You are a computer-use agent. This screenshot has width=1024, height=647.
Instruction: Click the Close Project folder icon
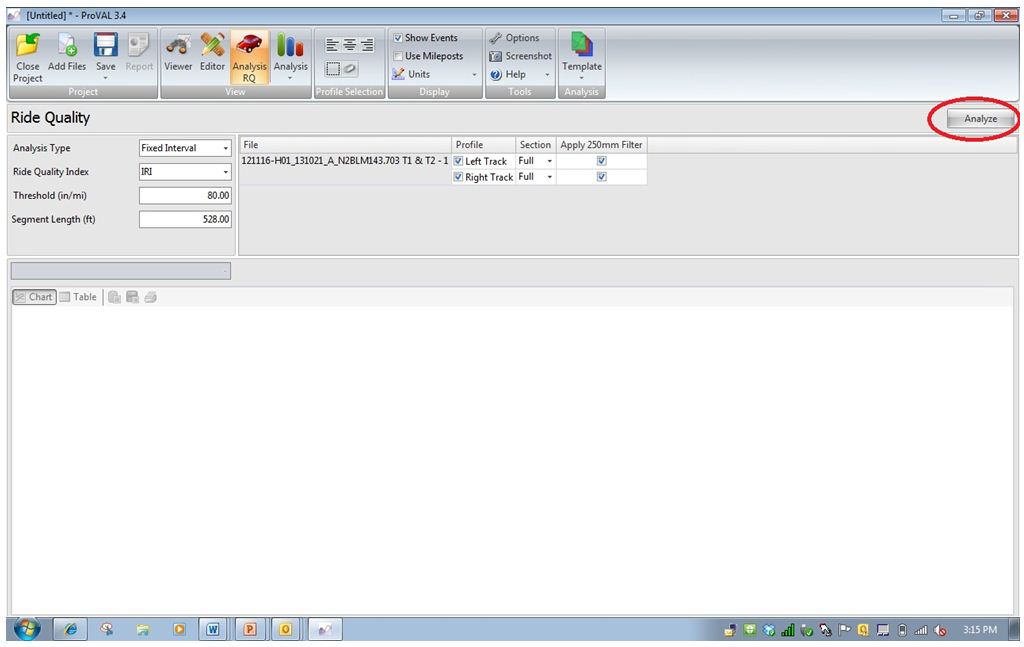(x=27, y=45)
